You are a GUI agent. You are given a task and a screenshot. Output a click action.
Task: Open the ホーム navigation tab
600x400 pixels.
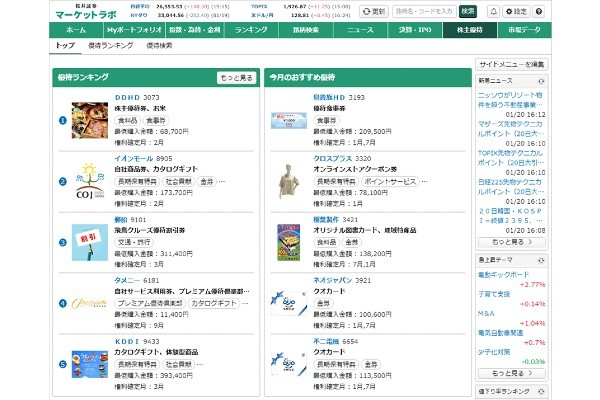(76, 30)
